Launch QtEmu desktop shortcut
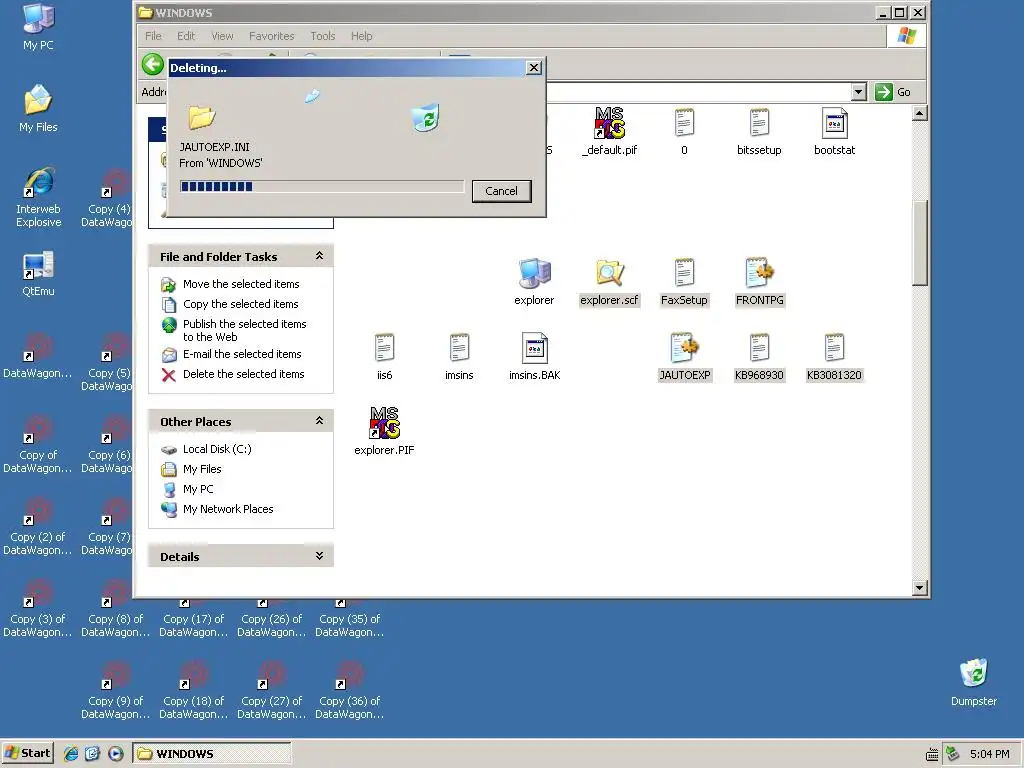Viewport: 1024px width, 768px height. click(x=38, y=274)
